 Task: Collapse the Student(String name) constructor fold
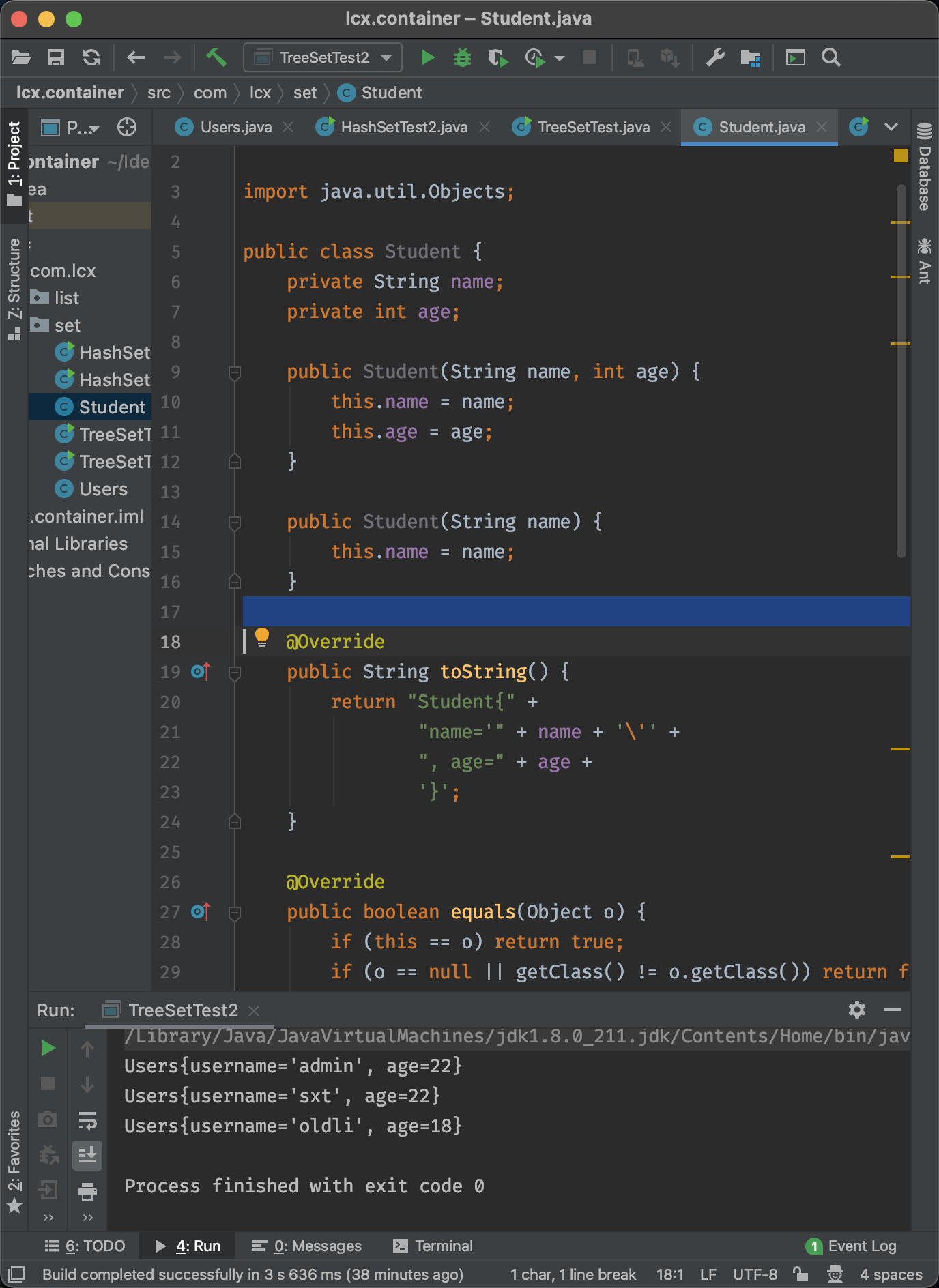click(x=234, y=523)
